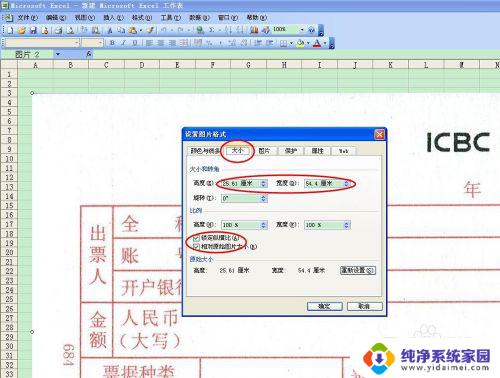Click the Paste clipboard icon

coord(133,30)
